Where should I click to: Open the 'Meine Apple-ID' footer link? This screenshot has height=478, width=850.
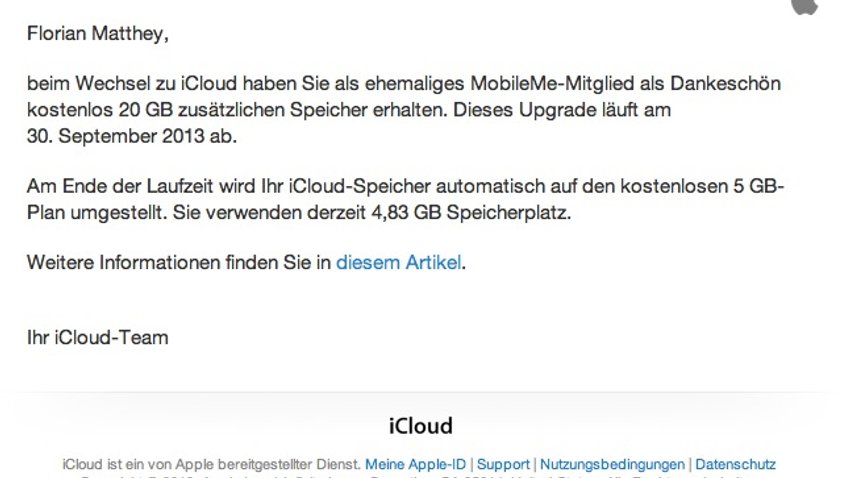click(415, 464)
